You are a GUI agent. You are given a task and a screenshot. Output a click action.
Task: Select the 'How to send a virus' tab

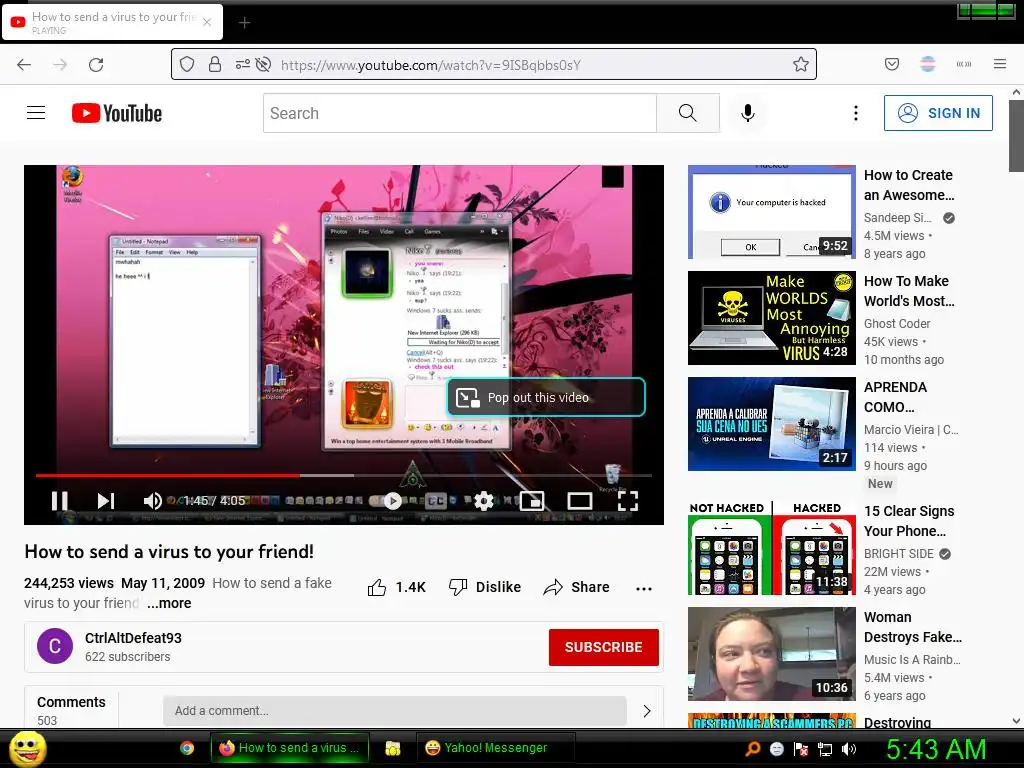pos(112,22)
